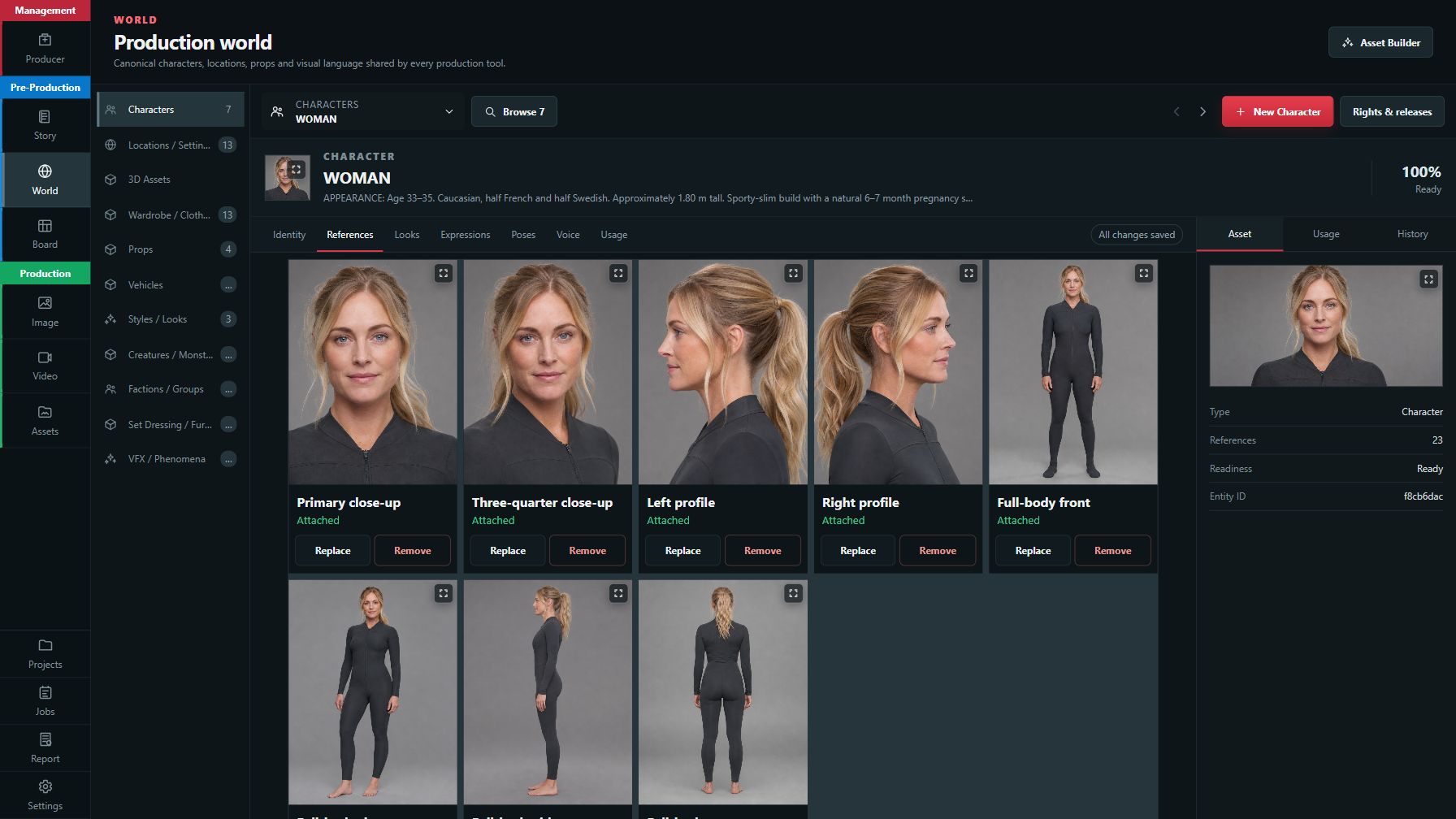This screenshot has height=819, width=1456.
Task: Select the Props category
Action: [171, 249]
